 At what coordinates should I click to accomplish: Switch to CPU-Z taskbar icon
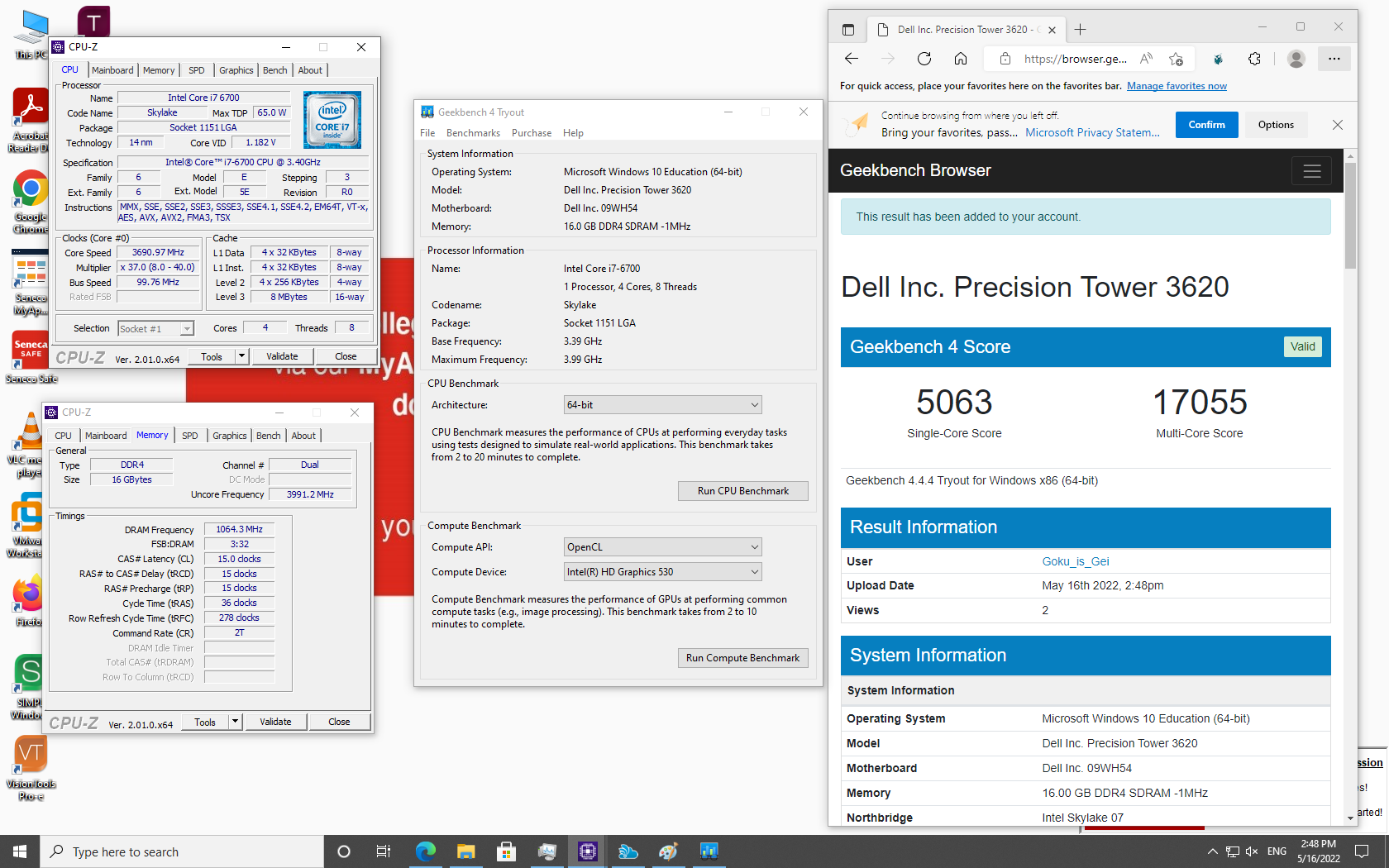(588, 851)
